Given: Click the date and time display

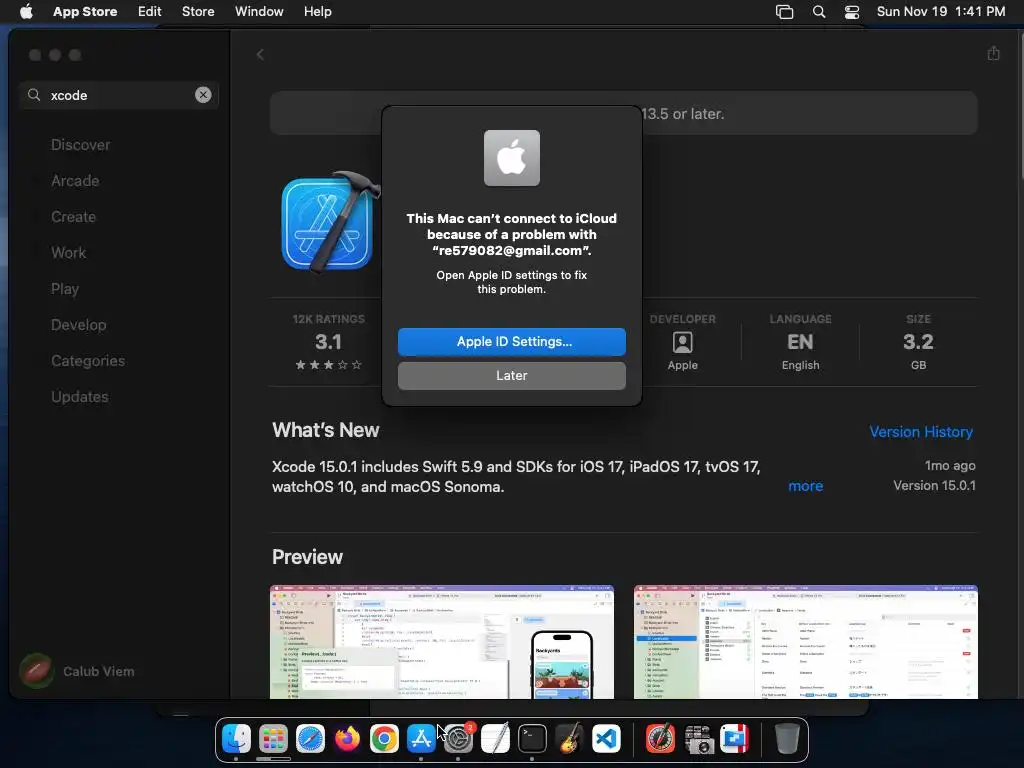Looking at the screenshot, I should coord(940,11).
